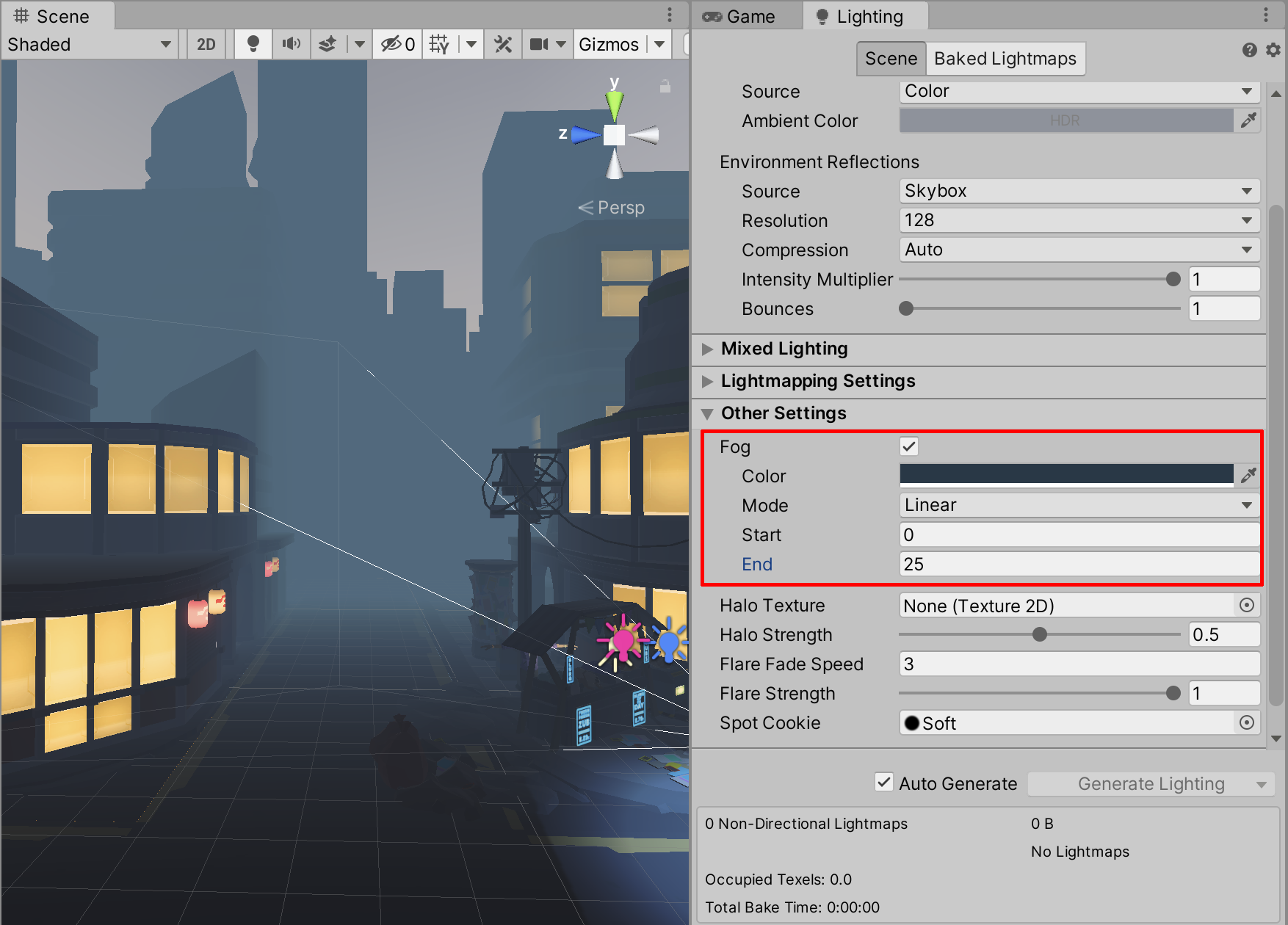Switch to Baked Lightmaps tab
Viewport: 1288px width, 925px height.
click(1005, 59)
